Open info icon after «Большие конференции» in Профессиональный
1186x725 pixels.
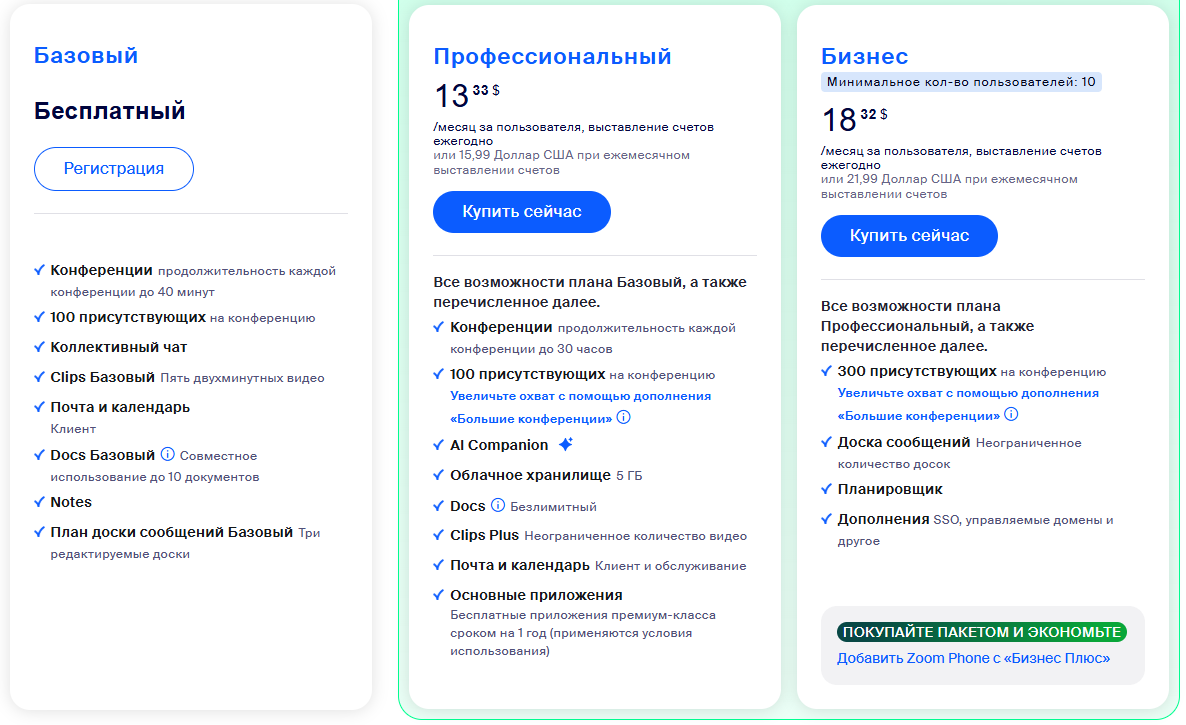click(624, 417)
